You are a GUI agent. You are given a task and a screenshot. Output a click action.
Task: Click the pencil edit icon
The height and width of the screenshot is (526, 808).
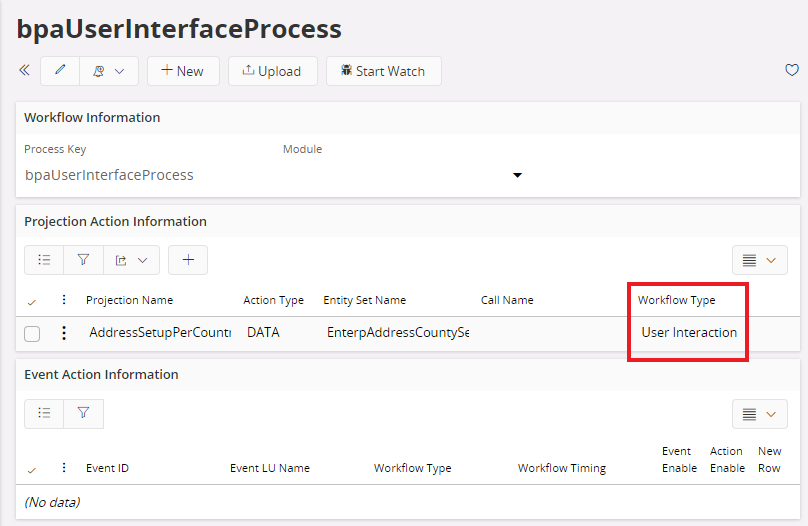tap(60, 71)
